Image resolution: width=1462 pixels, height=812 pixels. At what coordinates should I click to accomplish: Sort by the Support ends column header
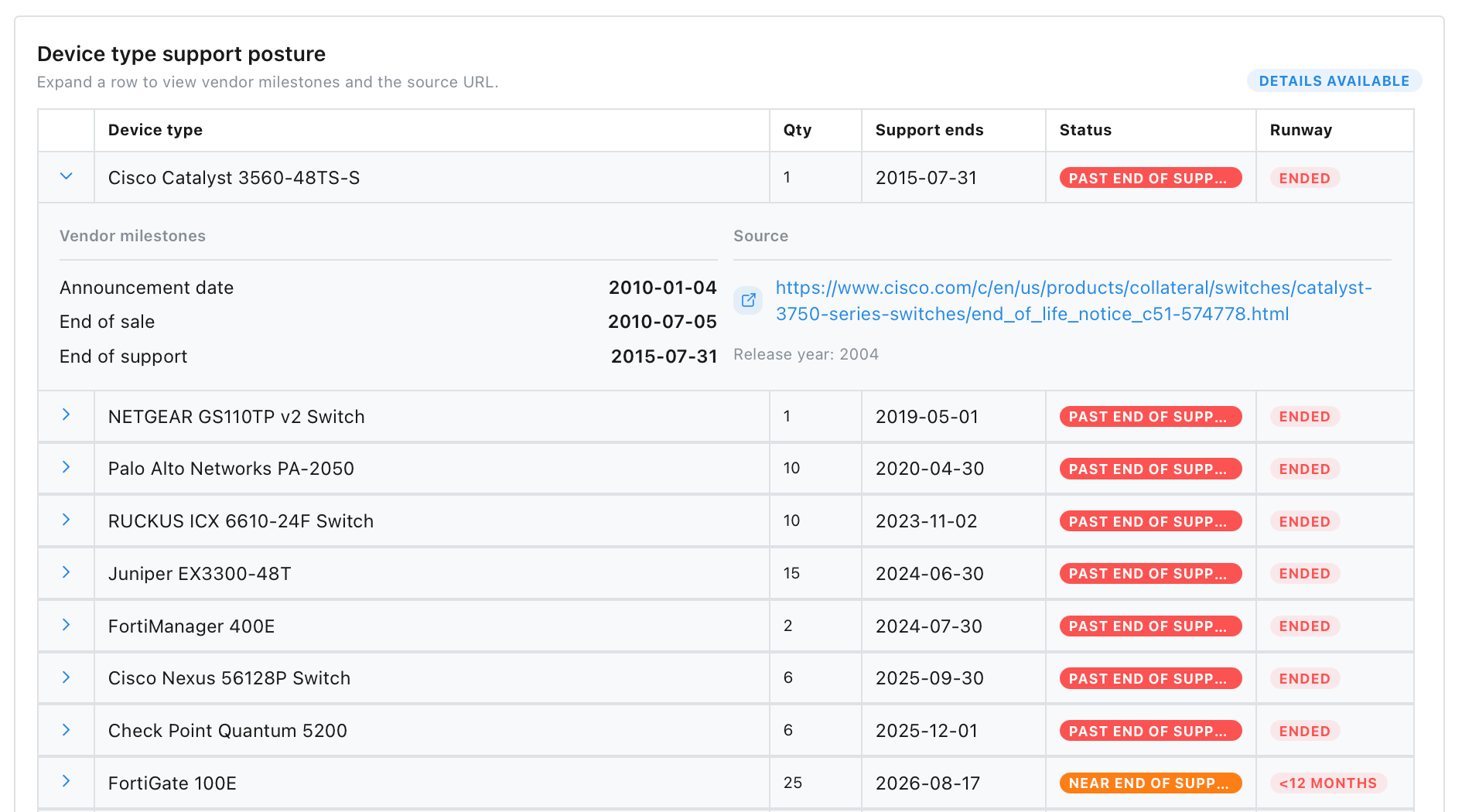pyautogui.click(x=928, y=130)
